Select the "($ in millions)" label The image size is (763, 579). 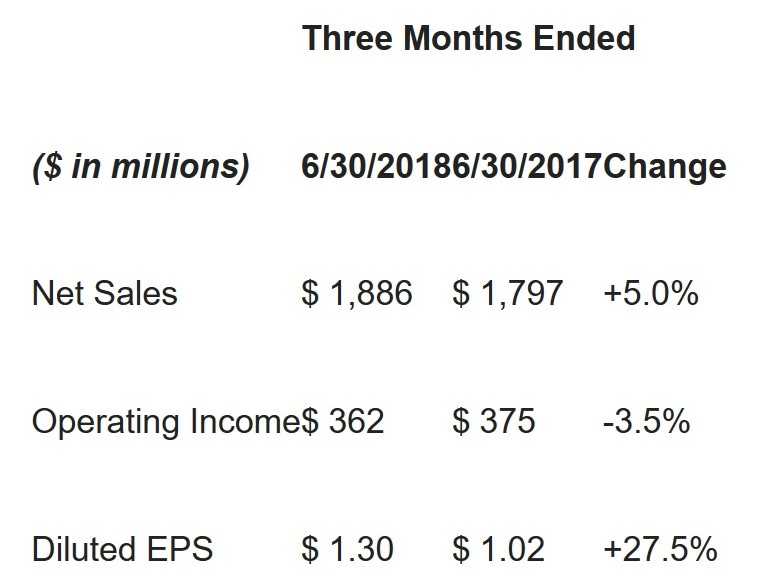[140, 166]
